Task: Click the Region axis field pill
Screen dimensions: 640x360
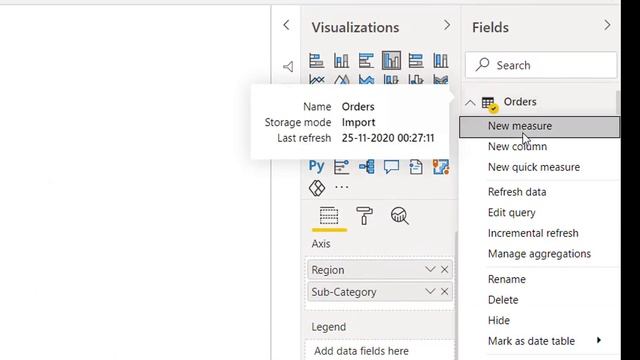Action: click(x=380, y=270)
